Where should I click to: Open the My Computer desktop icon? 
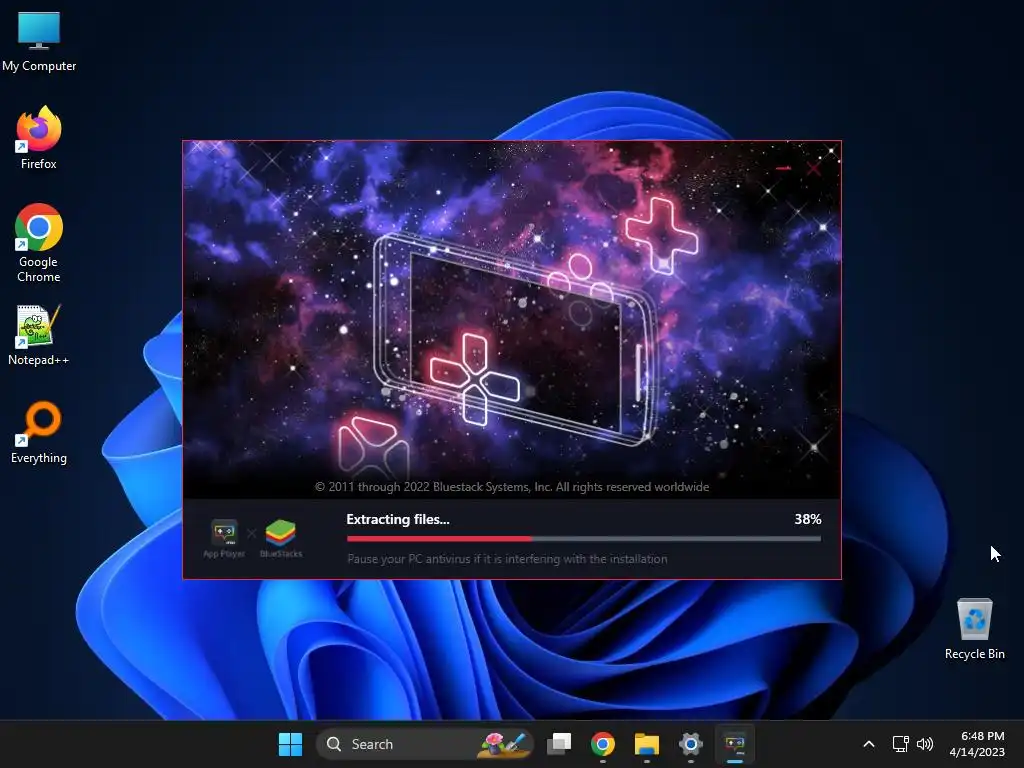pyautogui.click(x=39, y=42)
